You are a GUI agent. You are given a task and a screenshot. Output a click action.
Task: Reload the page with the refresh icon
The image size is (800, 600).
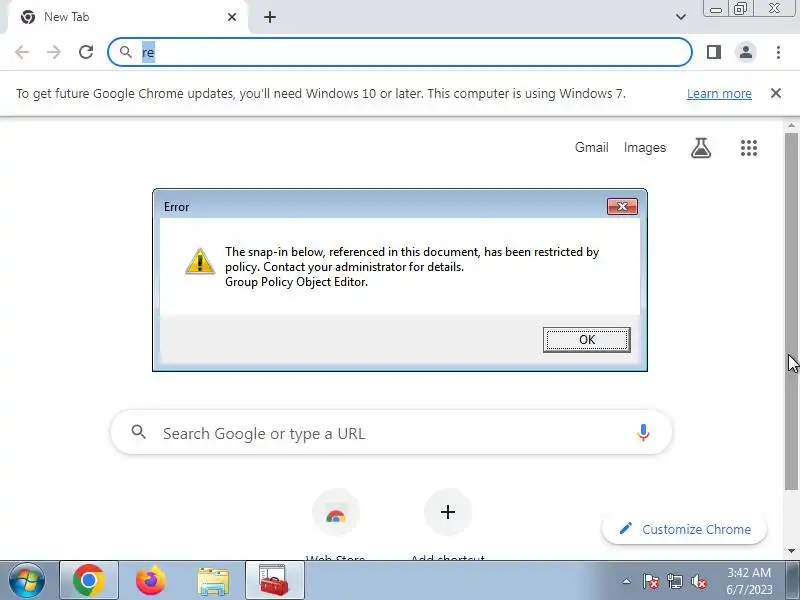coord(86,52)
